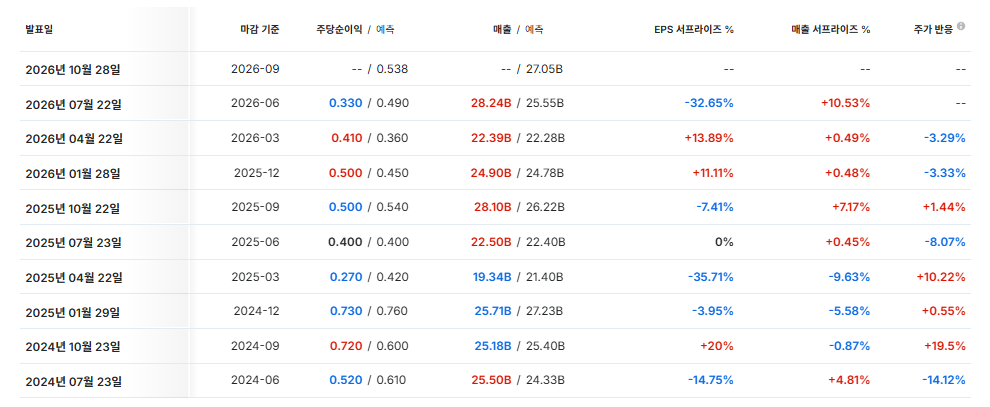Click the 매출 서프라이즈 % column header

pos(830,29)
